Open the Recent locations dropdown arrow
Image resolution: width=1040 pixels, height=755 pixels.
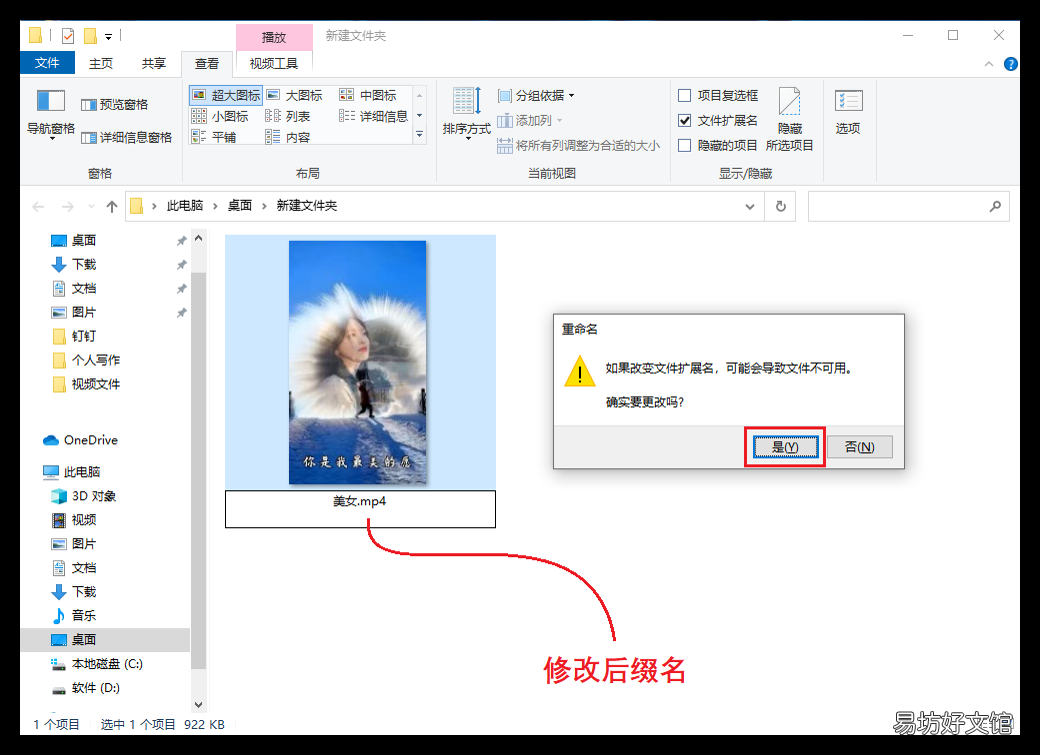(92, 206)
